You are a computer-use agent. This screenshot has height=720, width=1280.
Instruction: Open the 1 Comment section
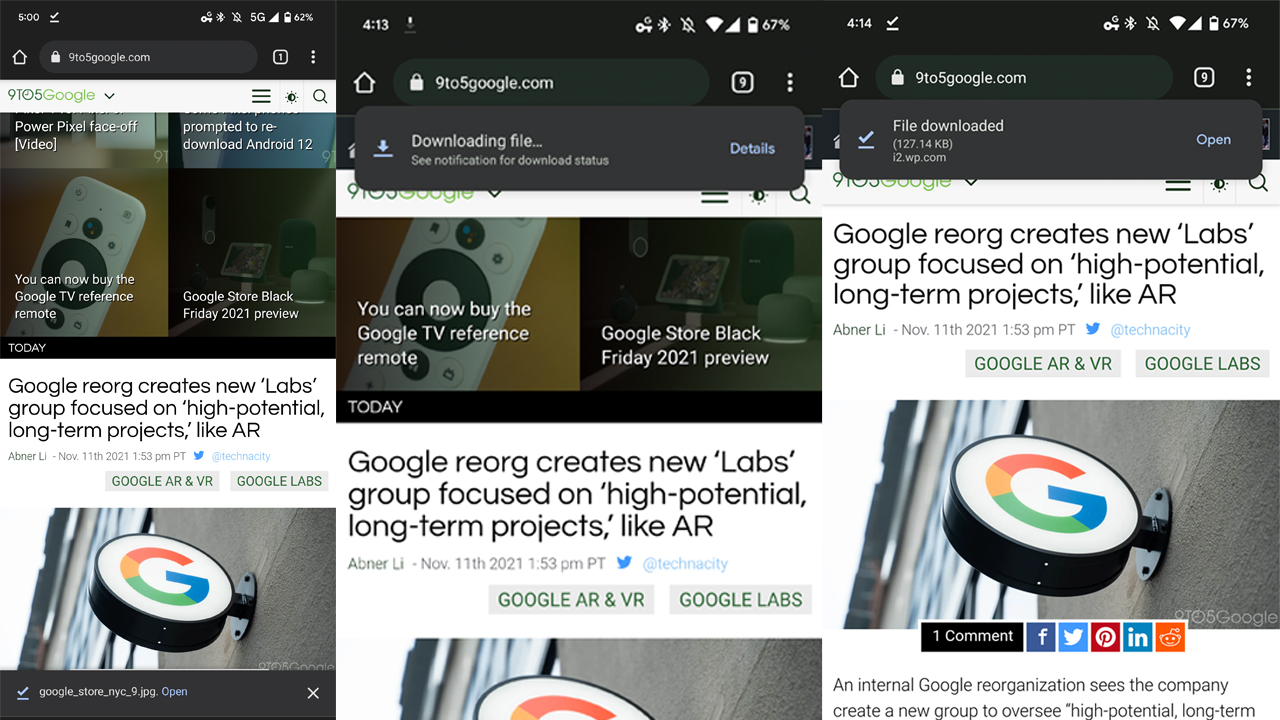[x=971, y=637]
